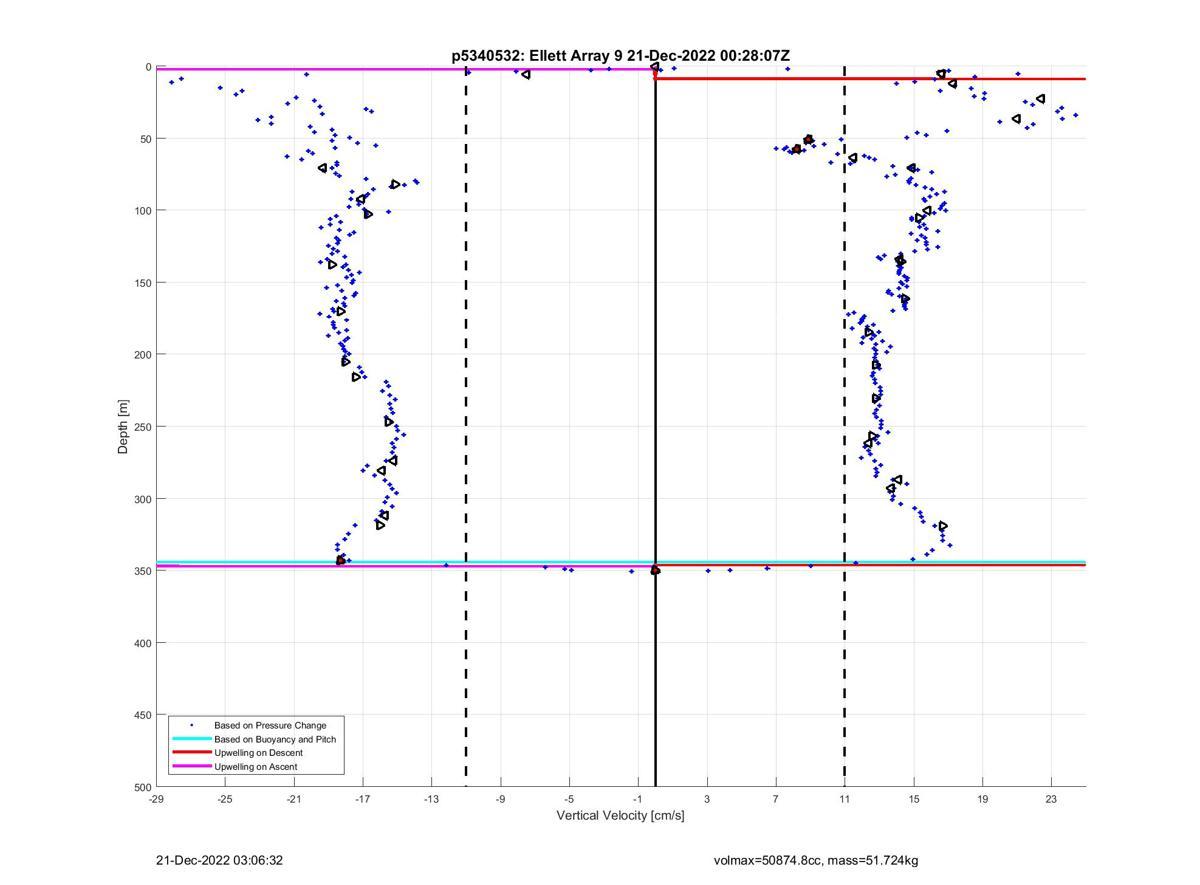The height and width of the screenshot is (885, 1200).
Task: Click x-axis tick label 19
Action: pyautogui.click(x=983, y=799)
